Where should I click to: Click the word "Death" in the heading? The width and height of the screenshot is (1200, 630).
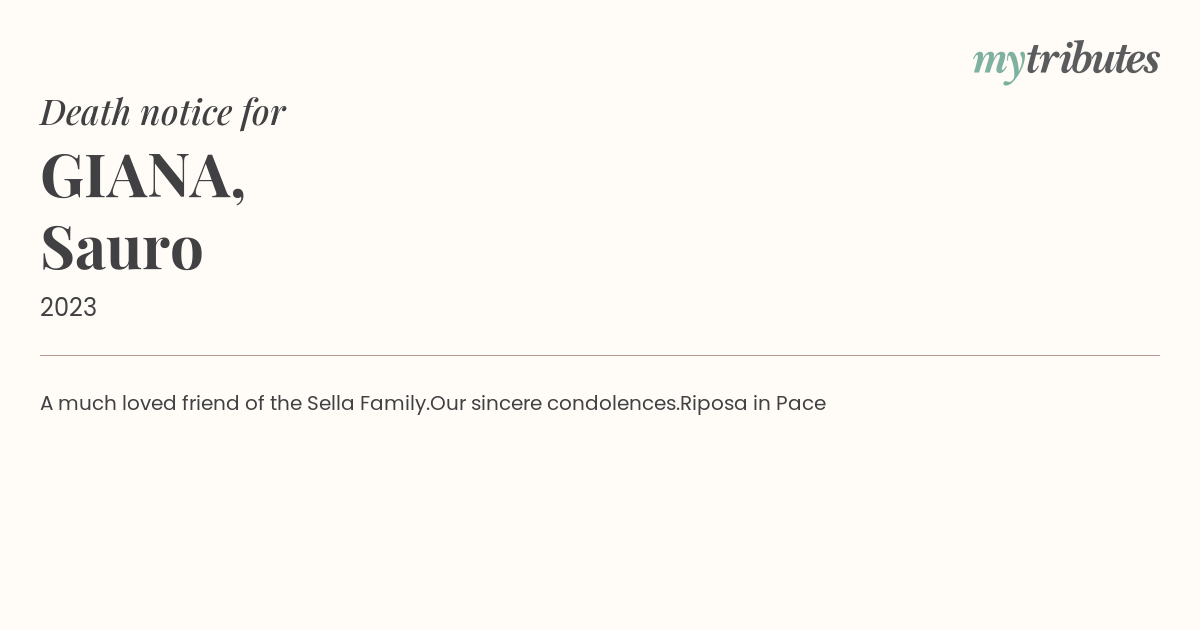[85, 112]
